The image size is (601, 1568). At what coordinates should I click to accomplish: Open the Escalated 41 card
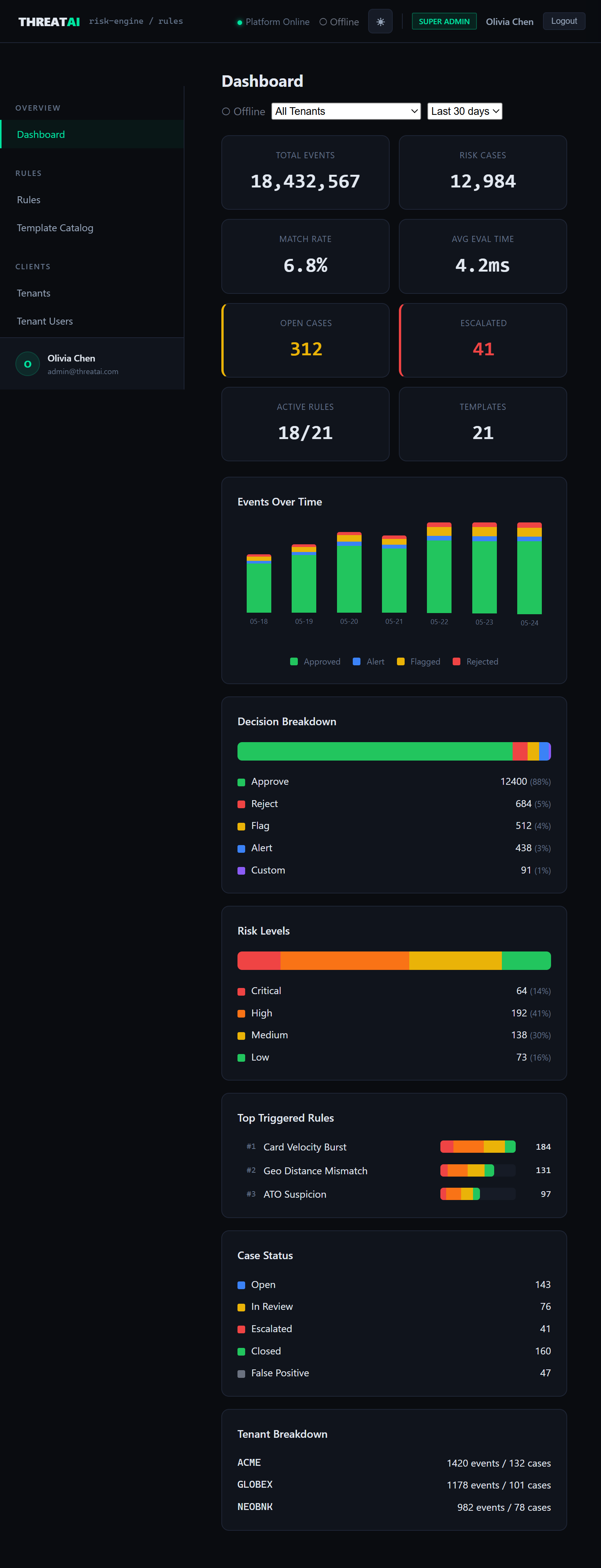tap(482, 340)
